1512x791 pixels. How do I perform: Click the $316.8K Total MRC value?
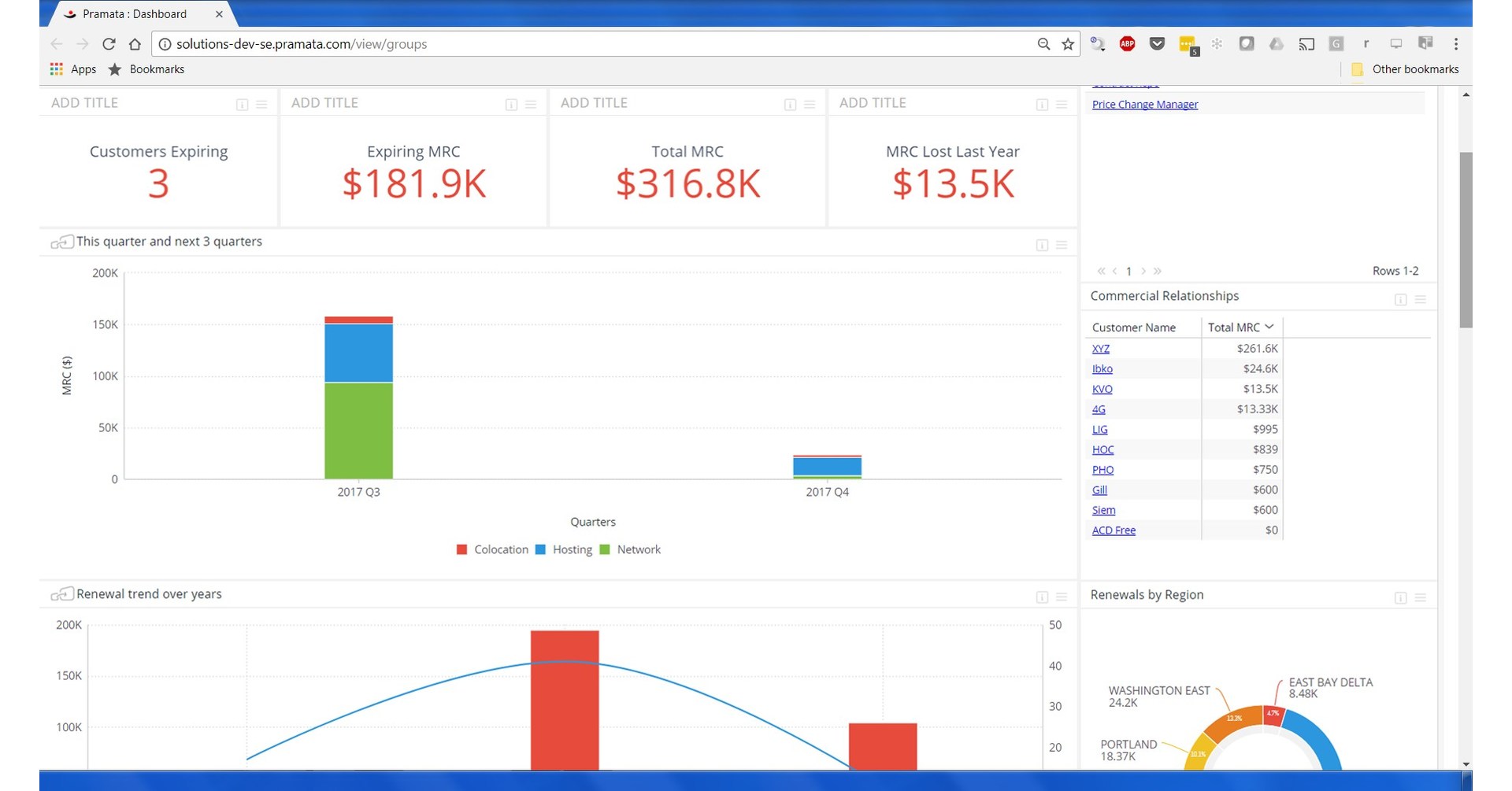pyautogui.click(x=687, y=183)
